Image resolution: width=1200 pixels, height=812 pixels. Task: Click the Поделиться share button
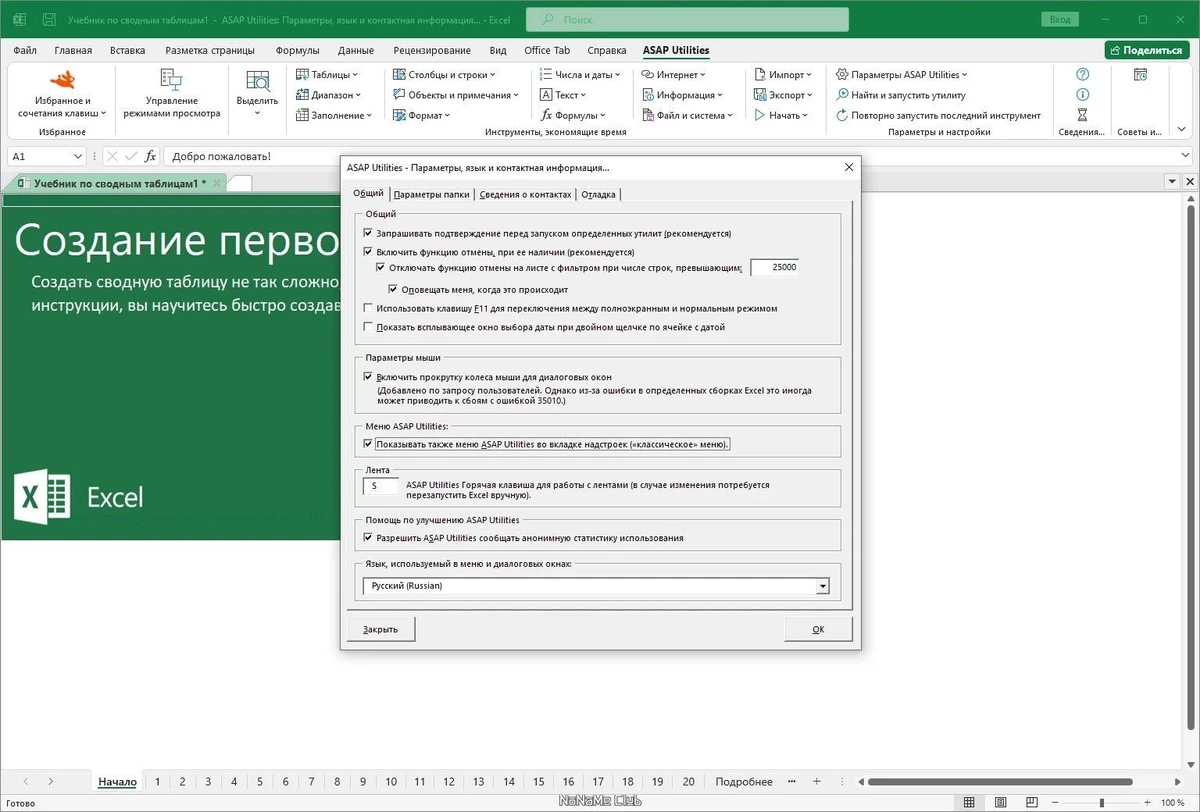[1146, 50]
